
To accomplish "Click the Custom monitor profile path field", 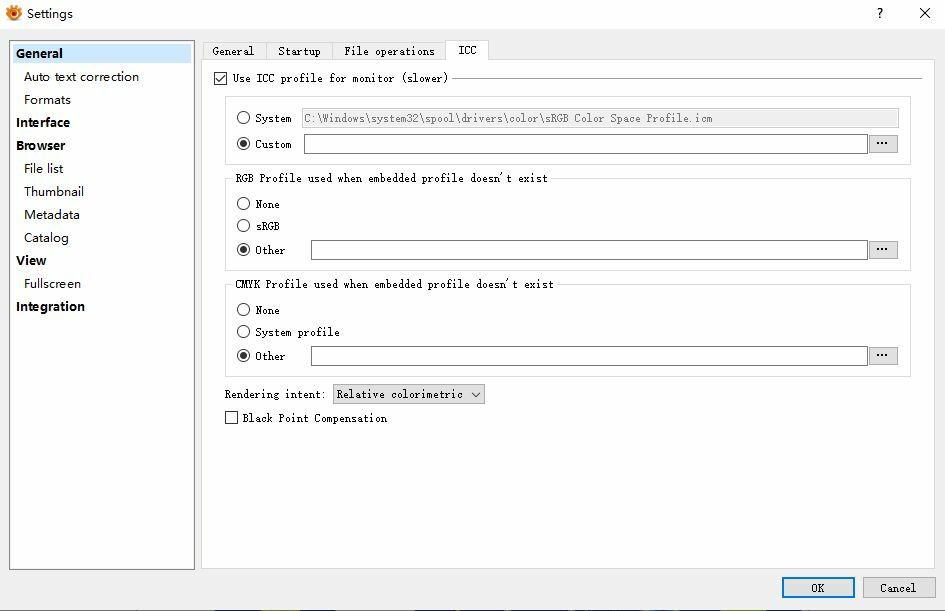I will click(585, 144).
